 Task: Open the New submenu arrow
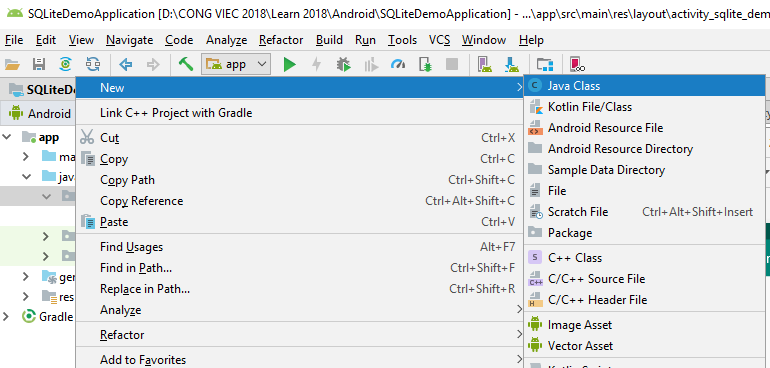point(519,88)
